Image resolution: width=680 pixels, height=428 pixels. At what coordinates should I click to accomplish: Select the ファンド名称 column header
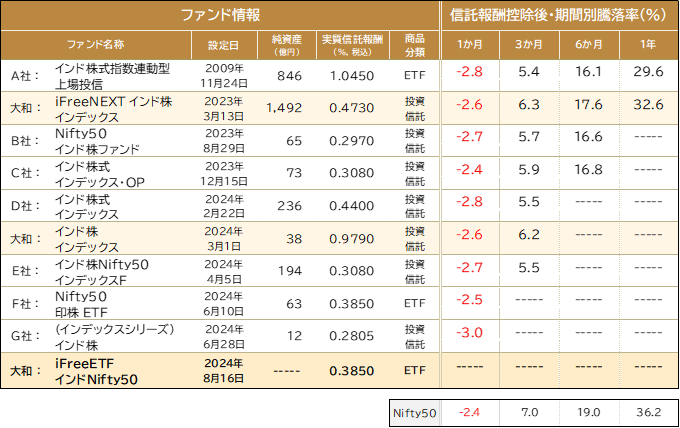pyautogui.click(x=96, y=44)
